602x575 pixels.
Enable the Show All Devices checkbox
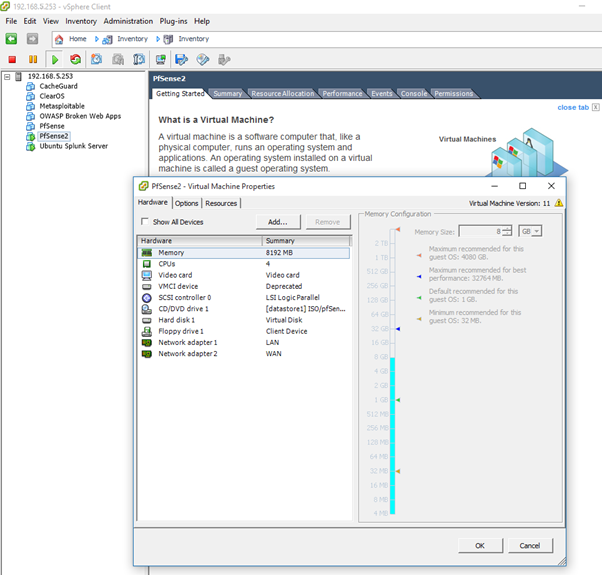[146, 222]
